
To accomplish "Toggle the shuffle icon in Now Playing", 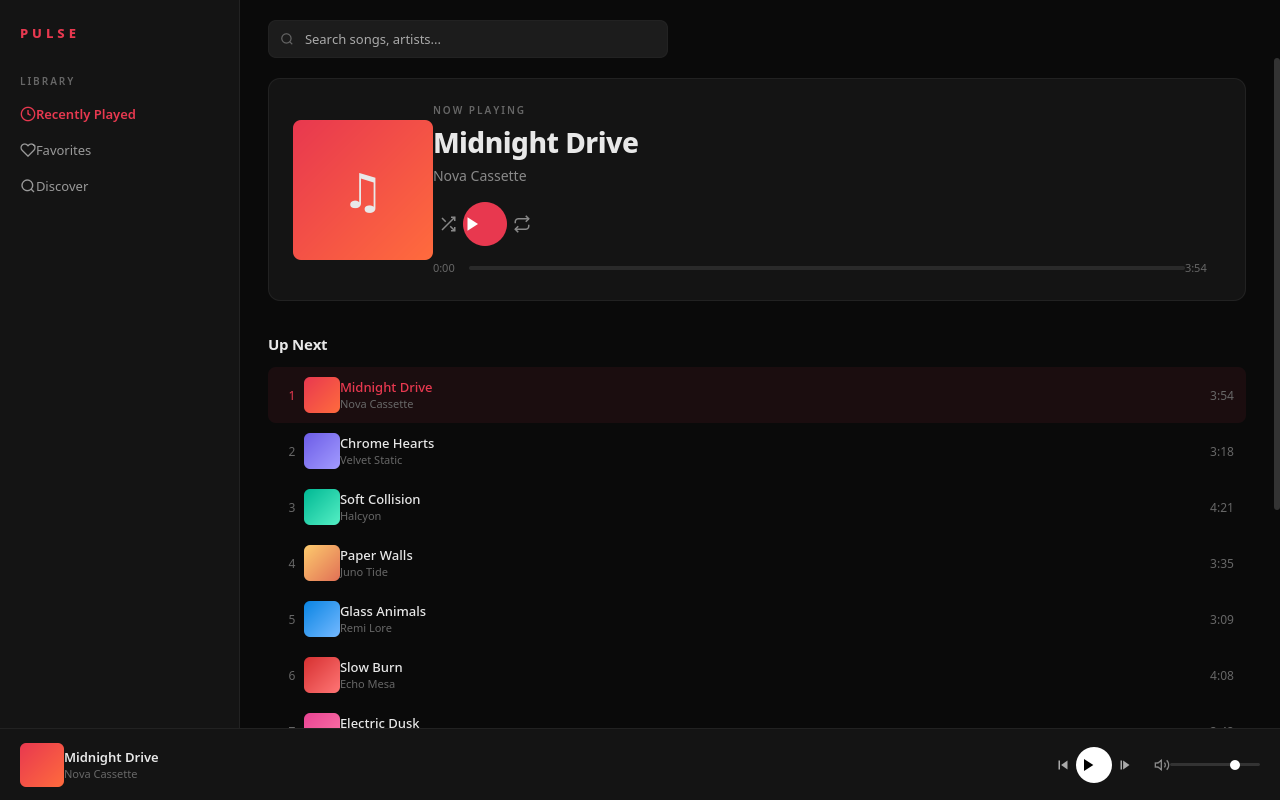I will [449, 224].
